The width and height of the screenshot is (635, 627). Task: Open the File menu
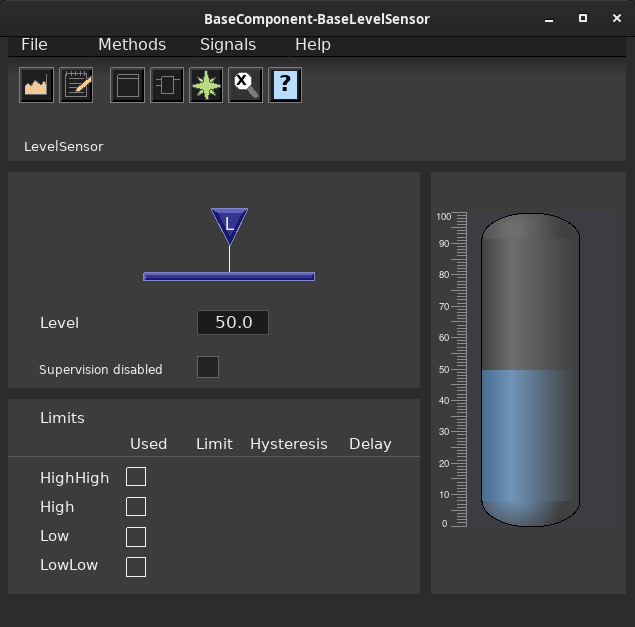coord(34,45)
